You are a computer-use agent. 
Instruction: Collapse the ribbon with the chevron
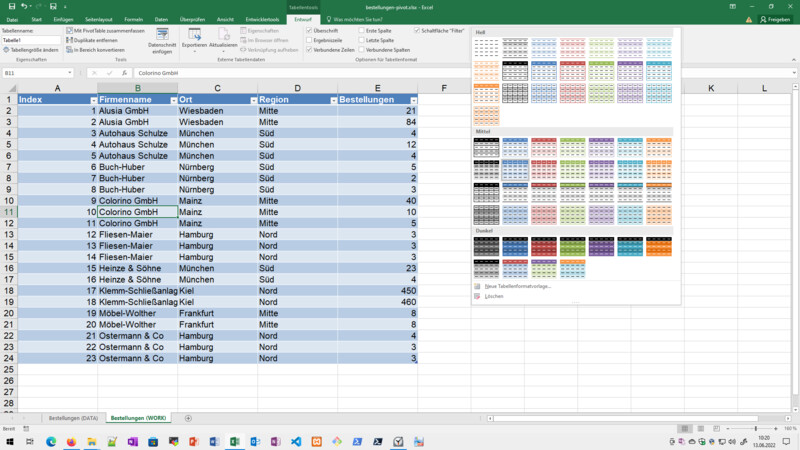point(793,60)
